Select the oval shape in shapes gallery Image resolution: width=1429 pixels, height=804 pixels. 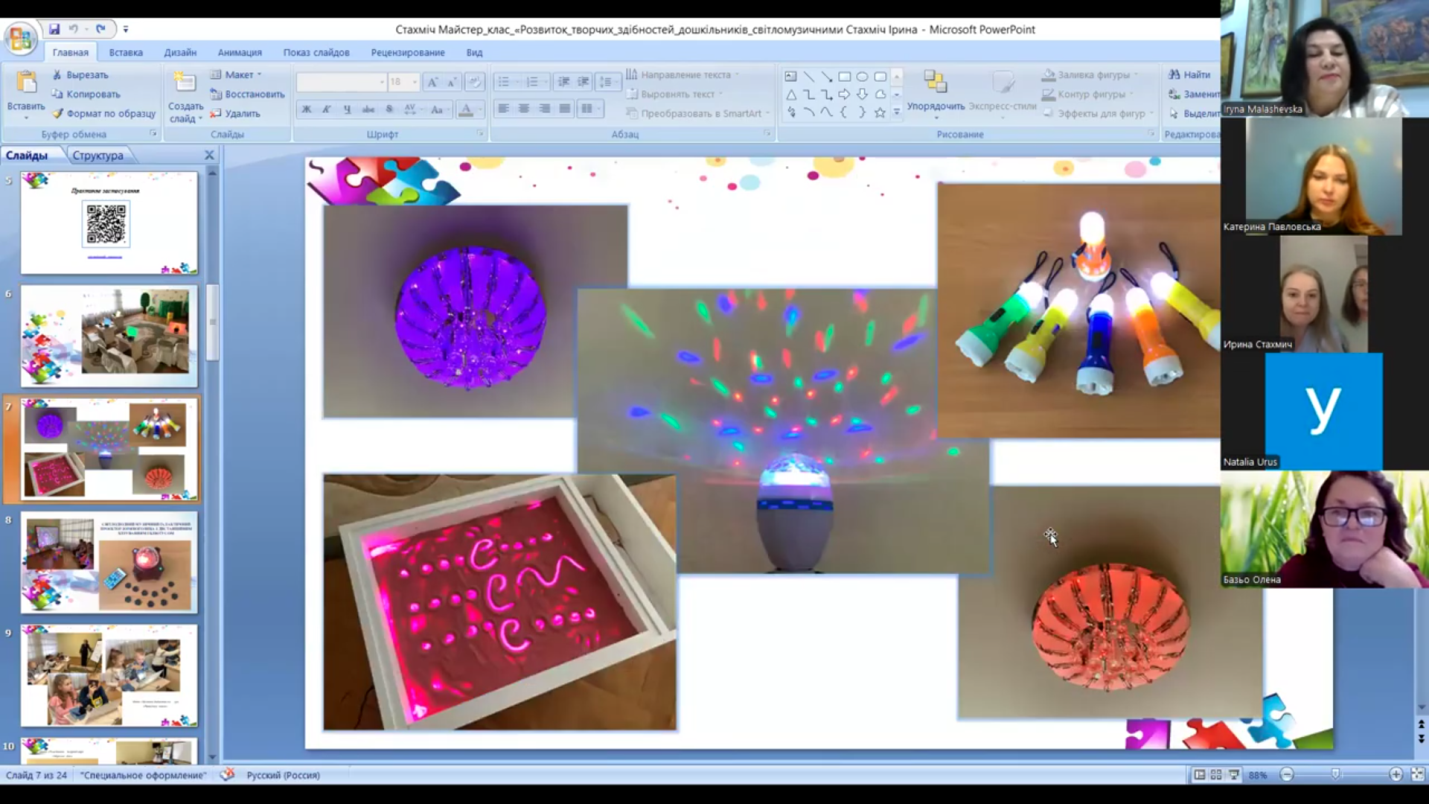(862, 76)
